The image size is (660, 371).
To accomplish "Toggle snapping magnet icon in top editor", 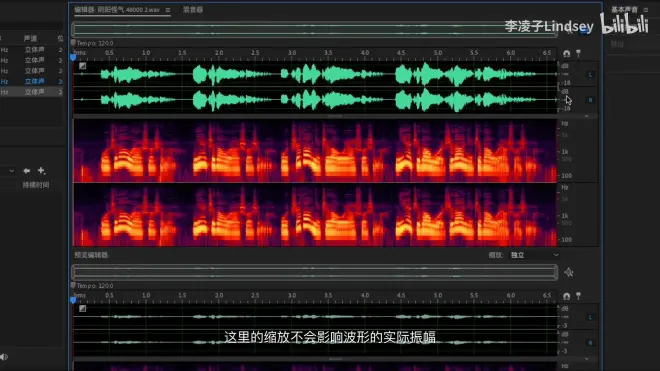I will click(x=567, y=53).
